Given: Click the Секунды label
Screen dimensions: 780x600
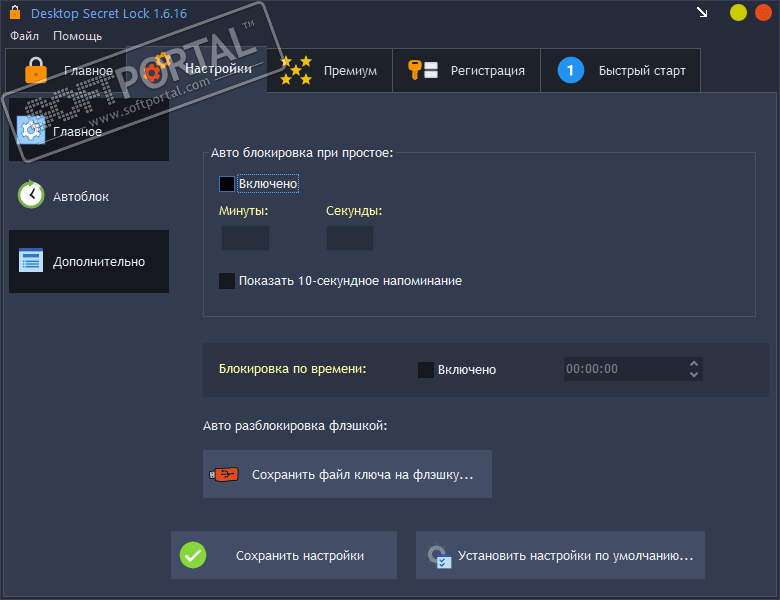Looking at the screenshot, I should click(x=354, y=211).
